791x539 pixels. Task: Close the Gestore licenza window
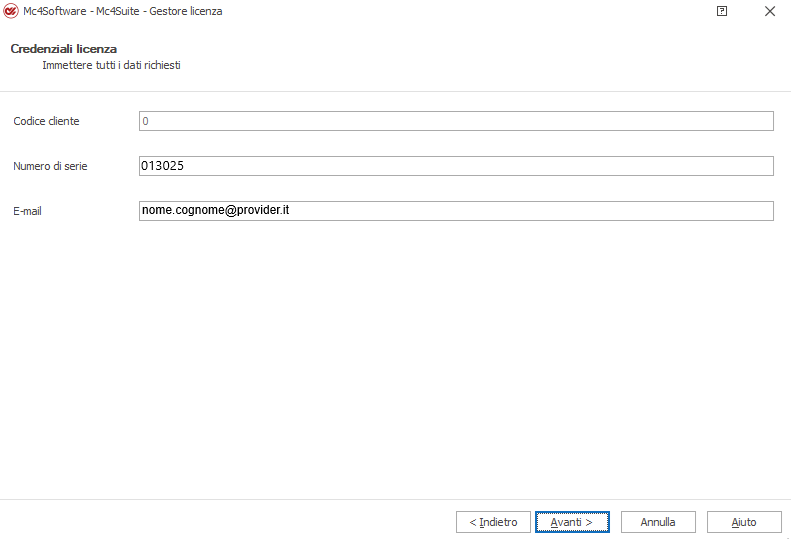tap(769, 11)
